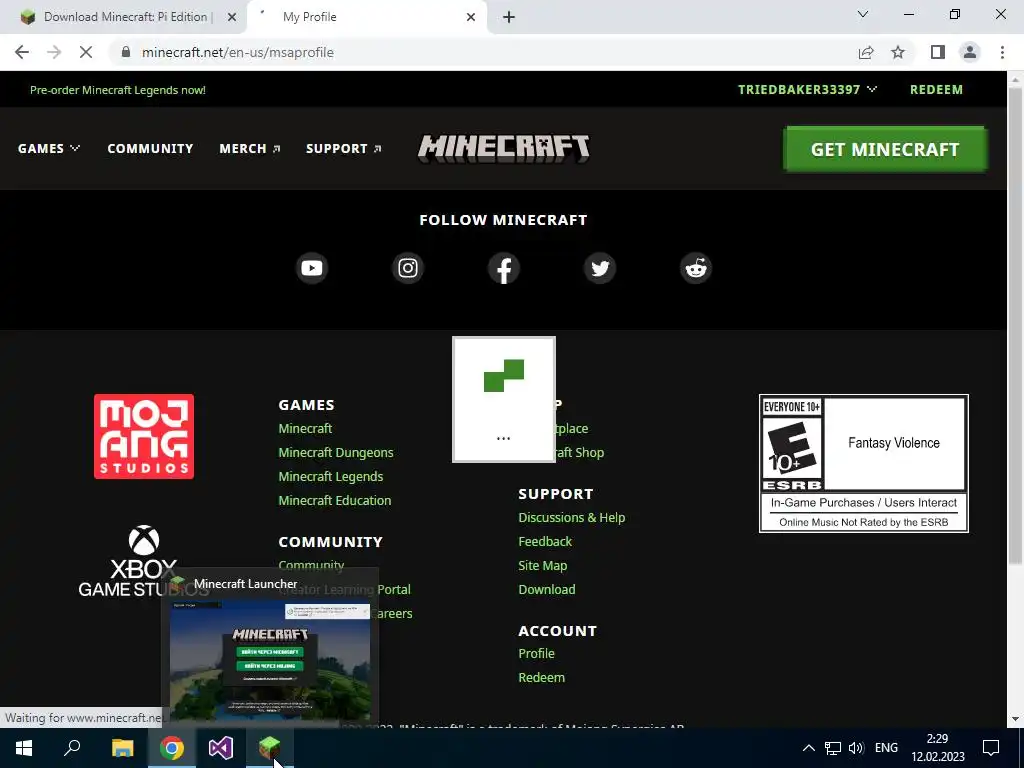1024x768 pixels.
Task: Click REDEEM in the top bar
Action: [x=936, y=89]
